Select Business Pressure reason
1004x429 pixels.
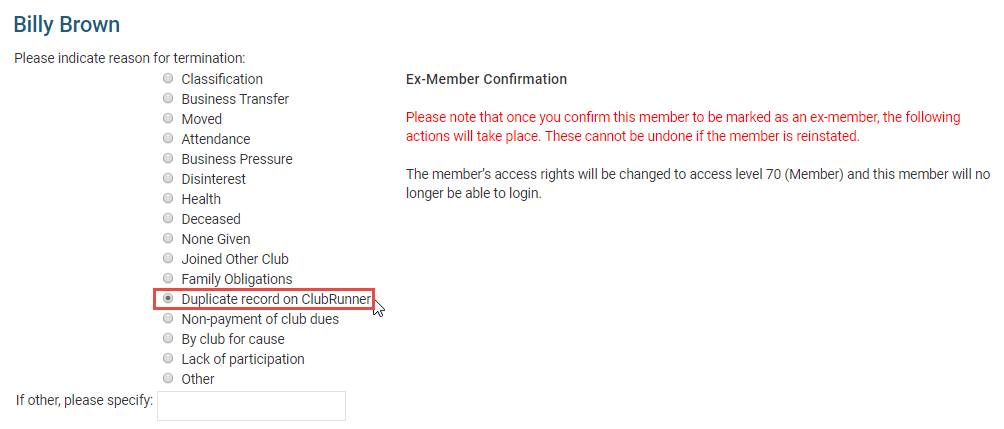(168, 159)
